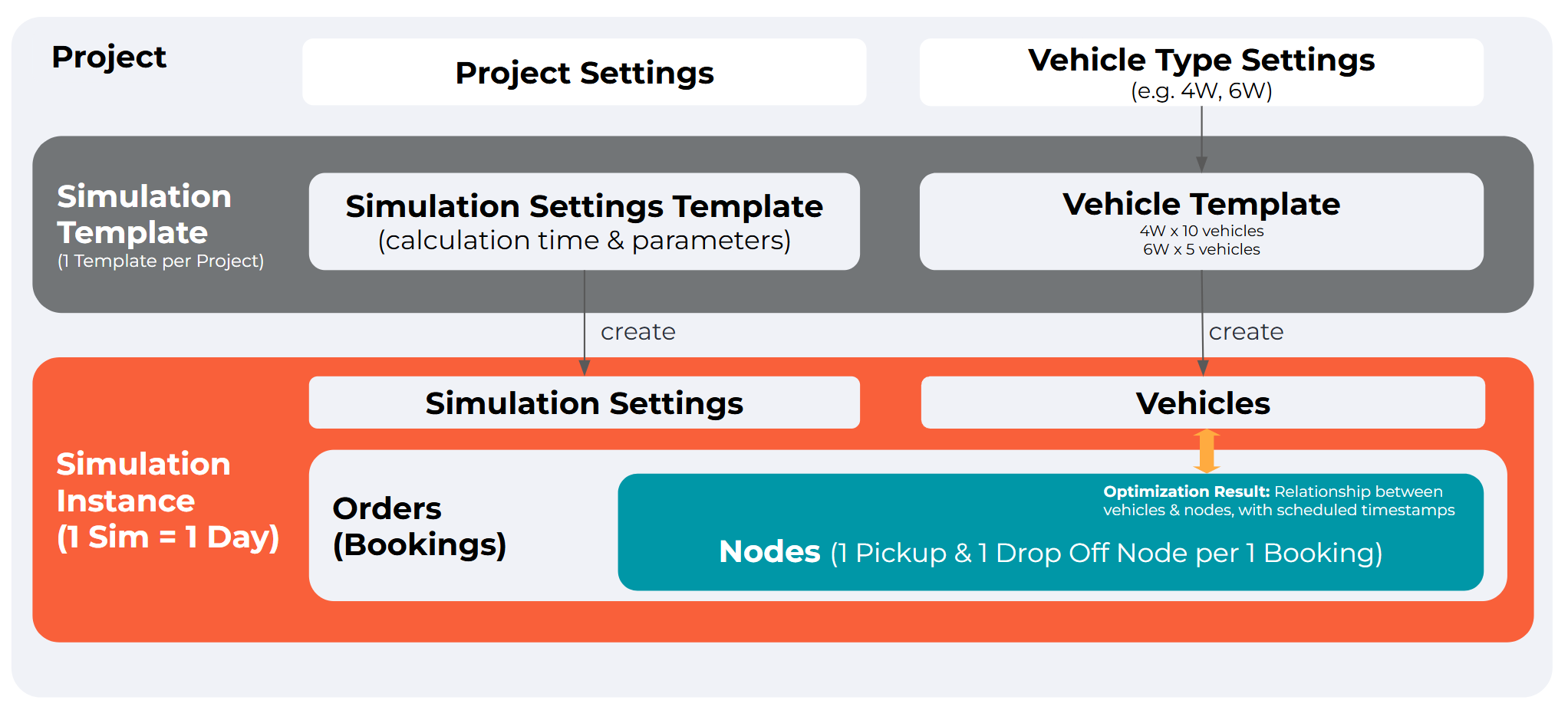This screenshot has width=1568, height=710.
Task: Click the left 'create' arrow label
Action: [x=637, y=332]
